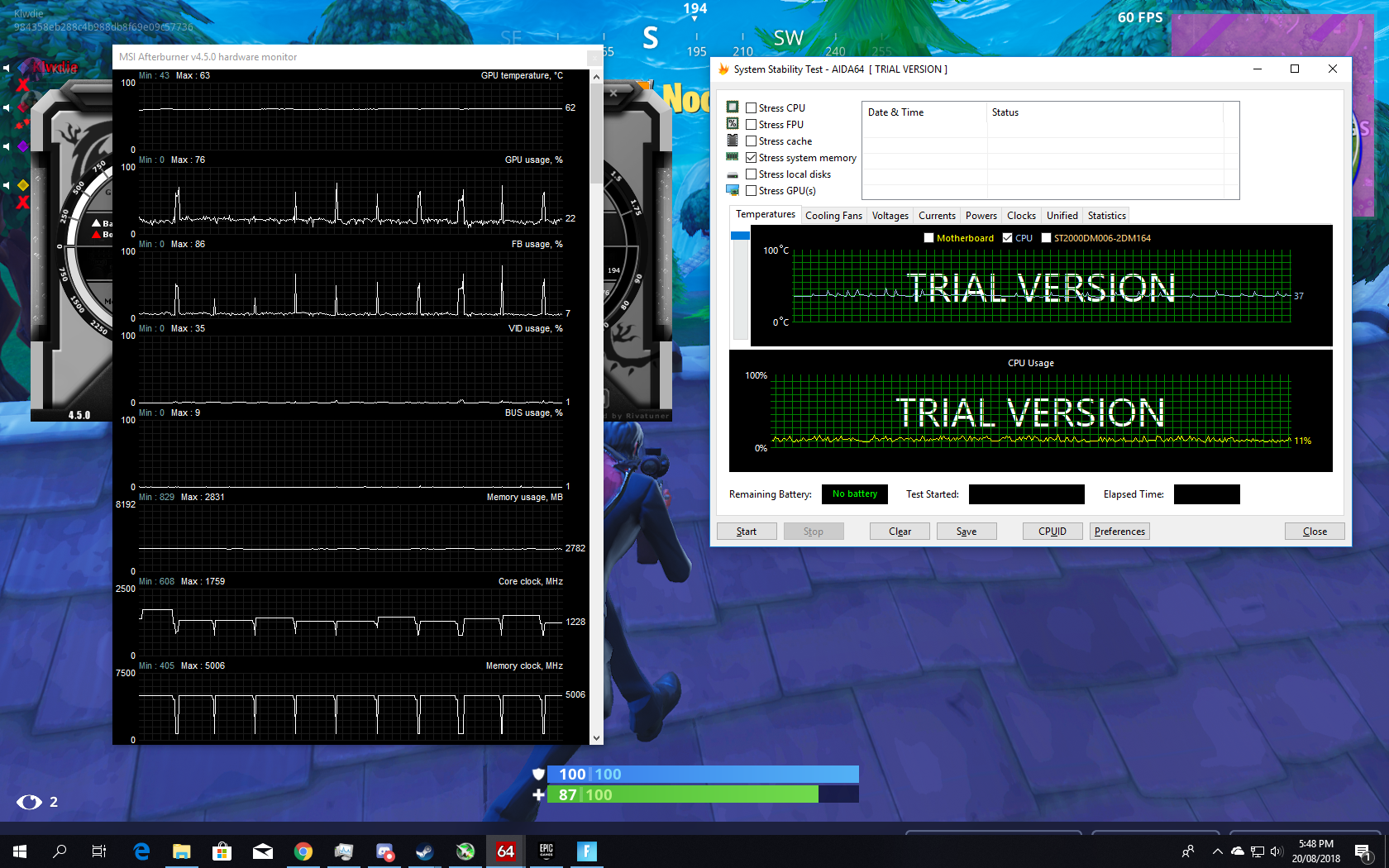Click the Status column header

point(1105,112)
